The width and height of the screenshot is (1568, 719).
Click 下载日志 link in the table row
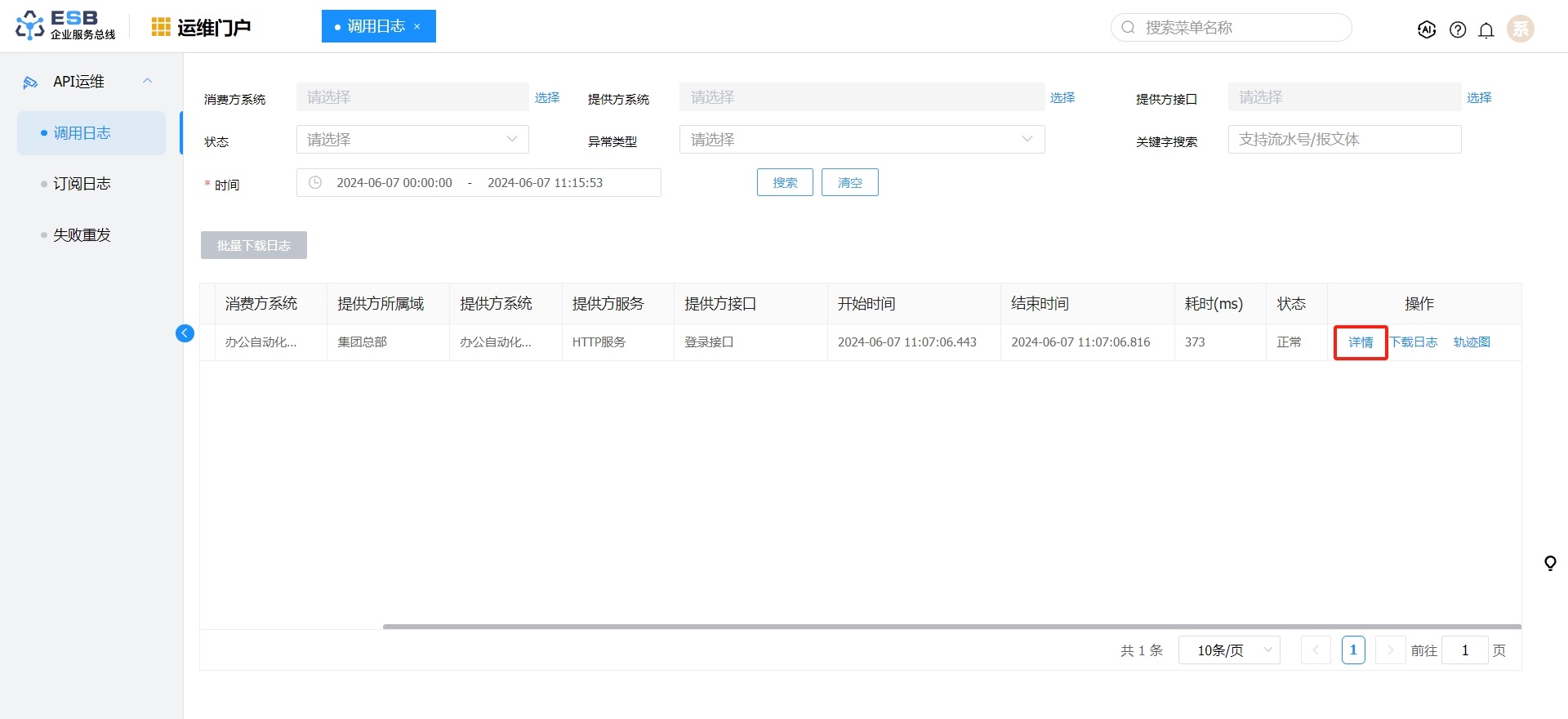point(1414,342)
